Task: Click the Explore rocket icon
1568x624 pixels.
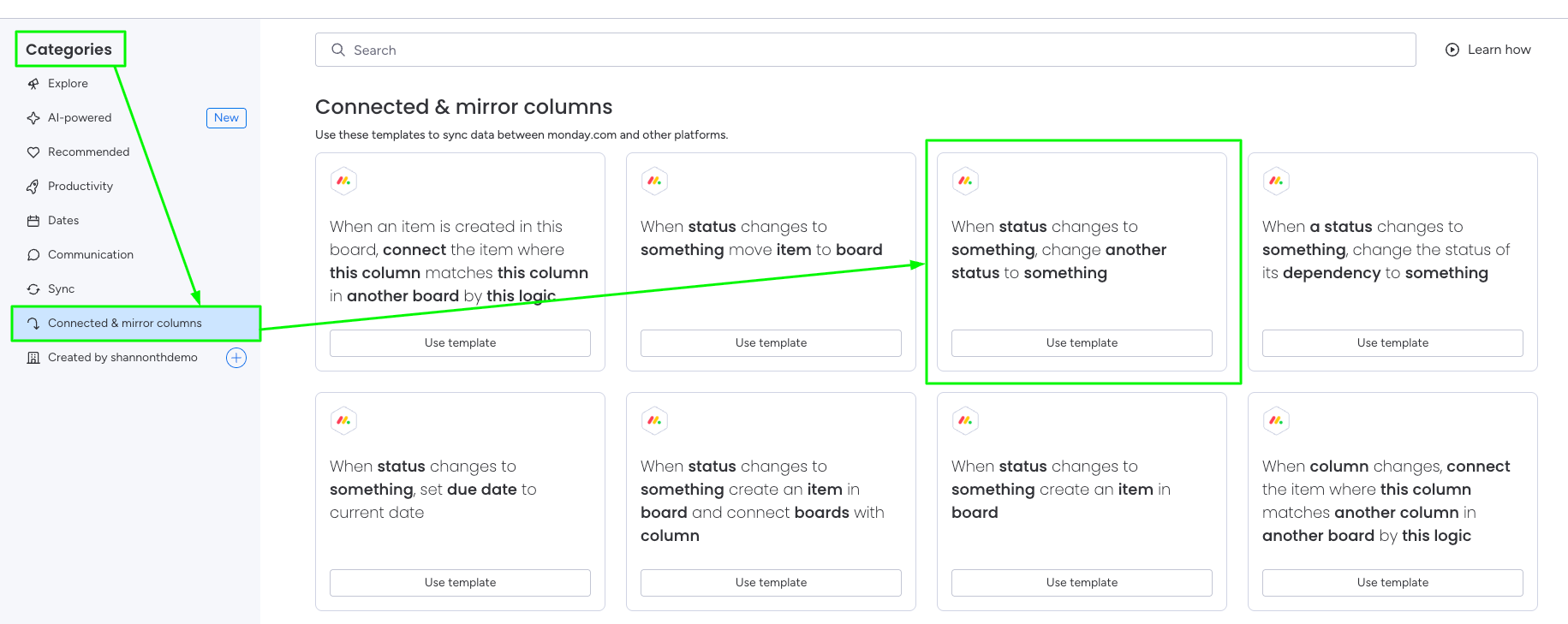Action: coord(33,84)
